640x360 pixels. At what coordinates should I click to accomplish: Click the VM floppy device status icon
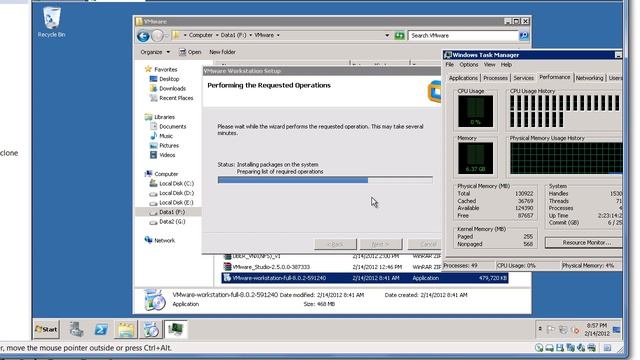(560, 348)
